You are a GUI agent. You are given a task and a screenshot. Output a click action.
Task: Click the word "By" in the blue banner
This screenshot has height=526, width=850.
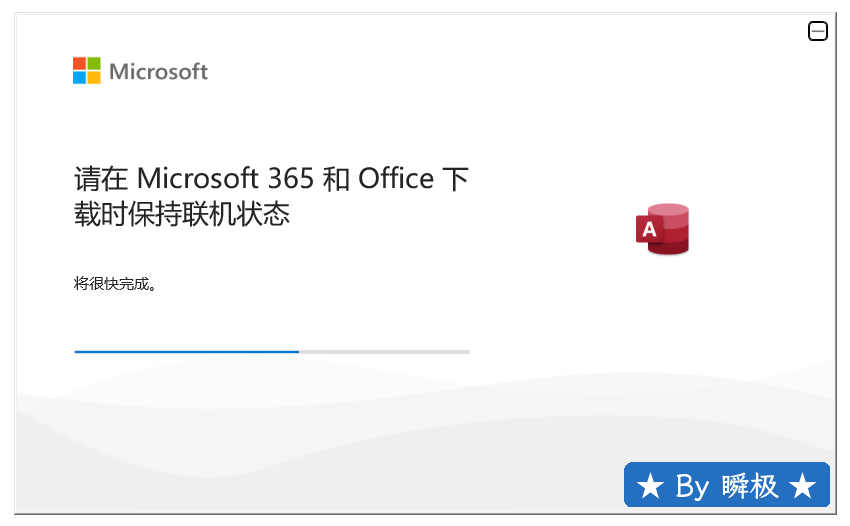click(692, 487)
